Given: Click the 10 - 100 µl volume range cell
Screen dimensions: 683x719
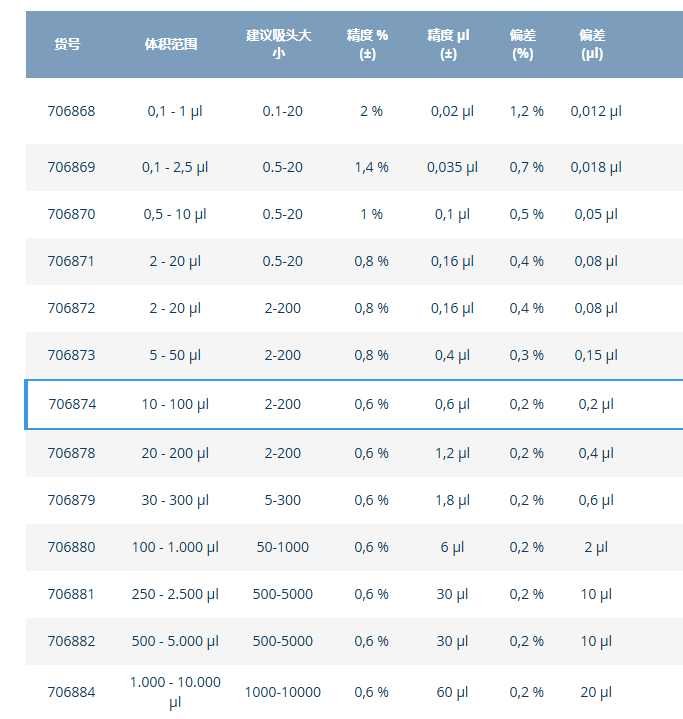Looking at the screenshot, I should [x=175, y=404].
